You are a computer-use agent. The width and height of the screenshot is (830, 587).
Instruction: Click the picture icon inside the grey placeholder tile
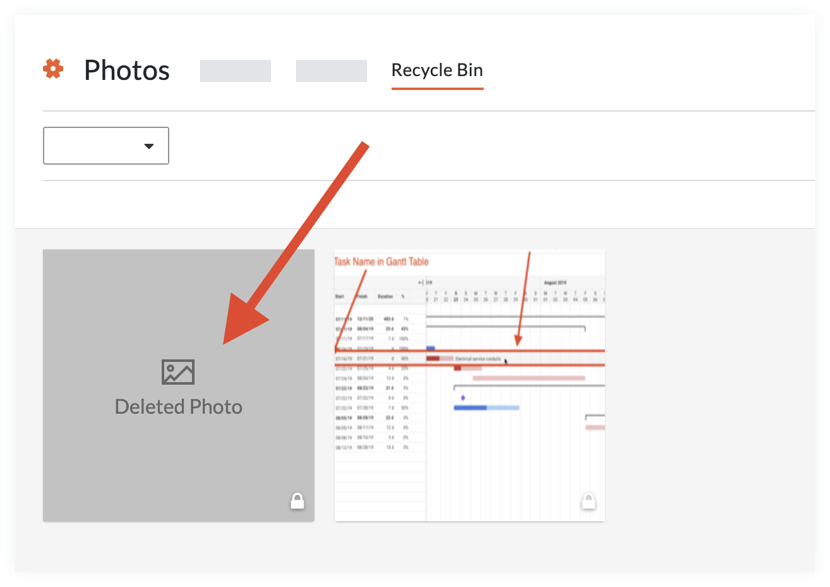tap(178, 372)
